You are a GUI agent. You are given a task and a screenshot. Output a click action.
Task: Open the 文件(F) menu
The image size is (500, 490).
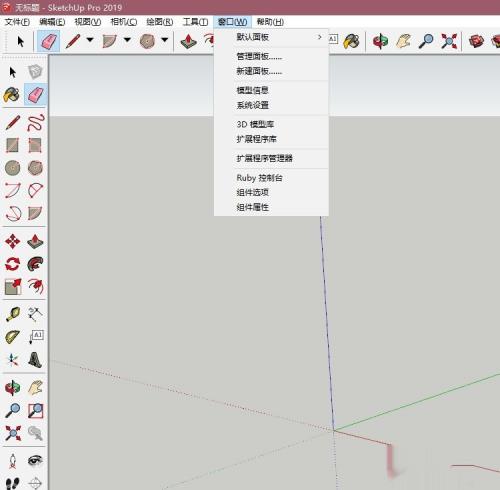[x=17, y=22]
